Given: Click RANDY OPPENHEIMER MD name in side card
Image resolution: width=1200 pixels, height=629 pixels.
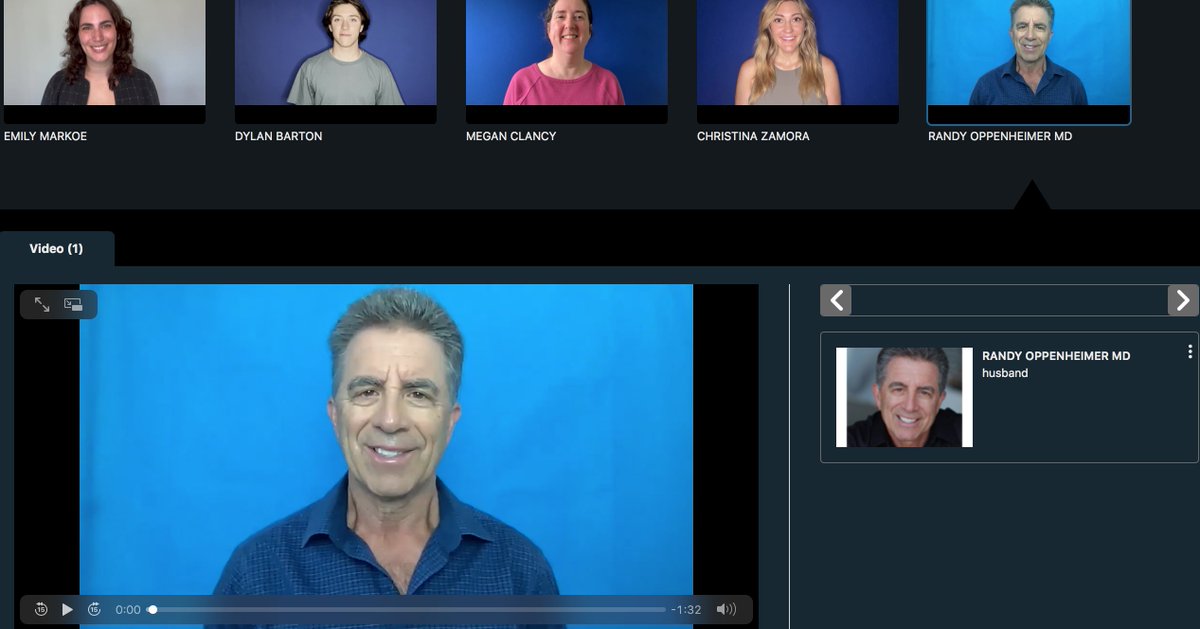Looking at the screenshot, I should pos(1056,356).
